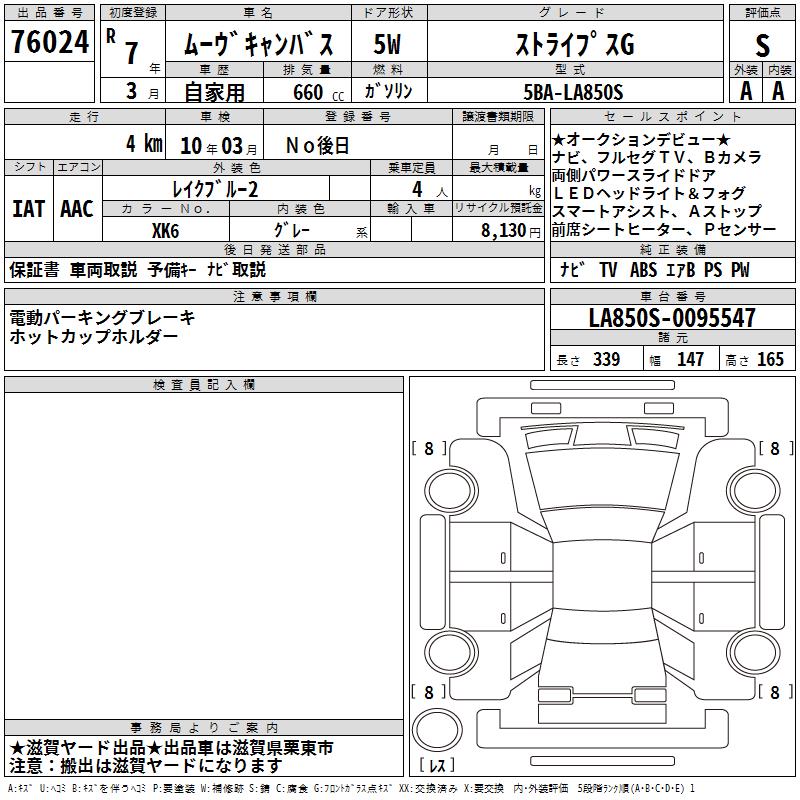Image resolution: width=800 pixels, height=800 pixels.
Task: Select car name ムーヴキャンバス
Action: coord(258,44)
